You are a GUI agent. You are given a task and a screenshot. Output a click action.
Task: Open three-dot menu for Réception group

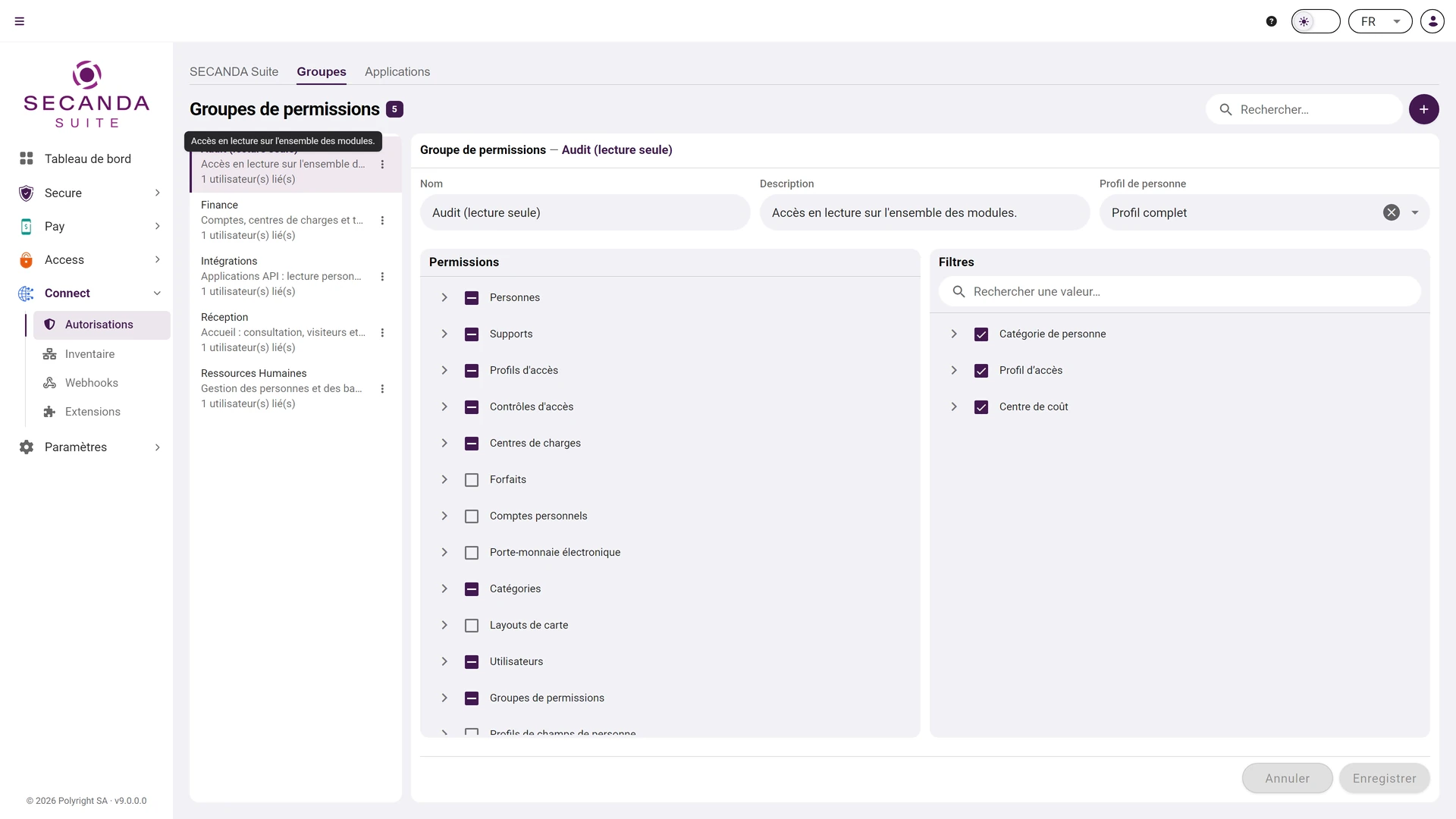[x=382, y=332]
